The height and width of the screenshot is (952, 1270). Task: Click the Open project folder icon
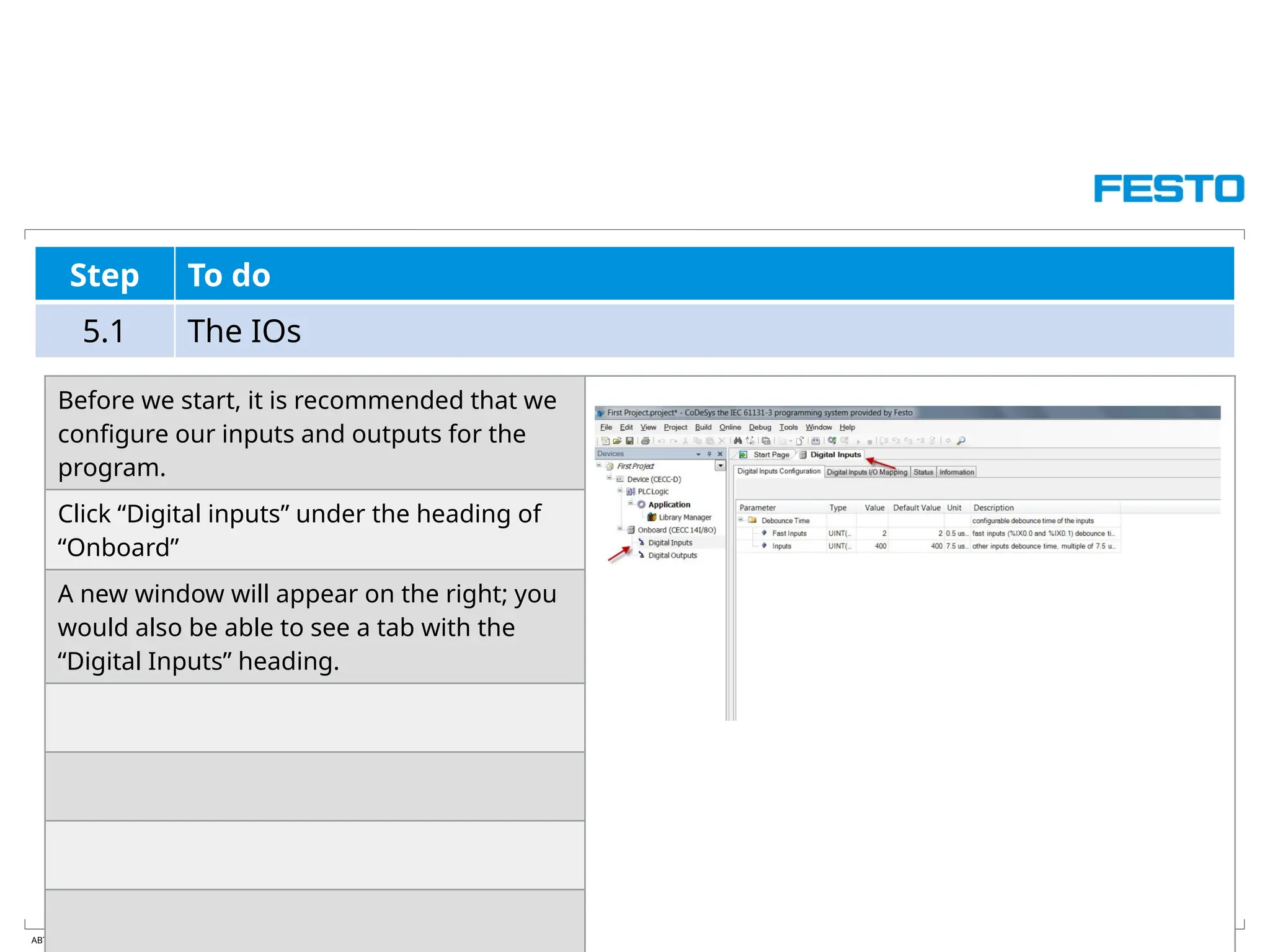[617, 441]
